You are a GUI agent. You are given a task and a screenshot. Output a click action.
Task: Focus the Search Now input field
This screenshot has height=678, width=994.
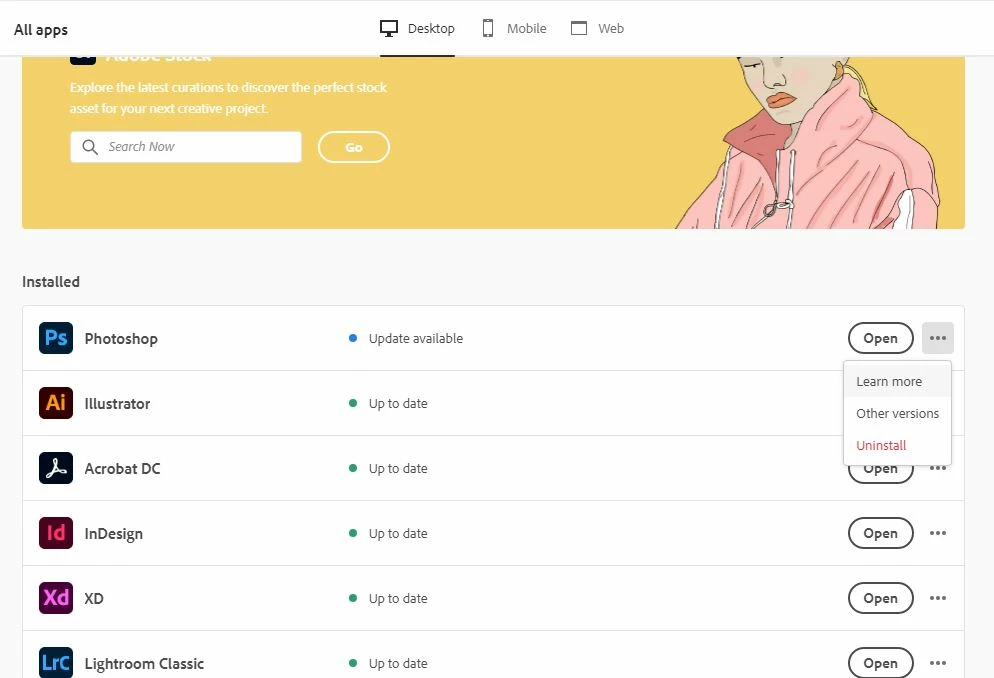[x=186, y=147]
